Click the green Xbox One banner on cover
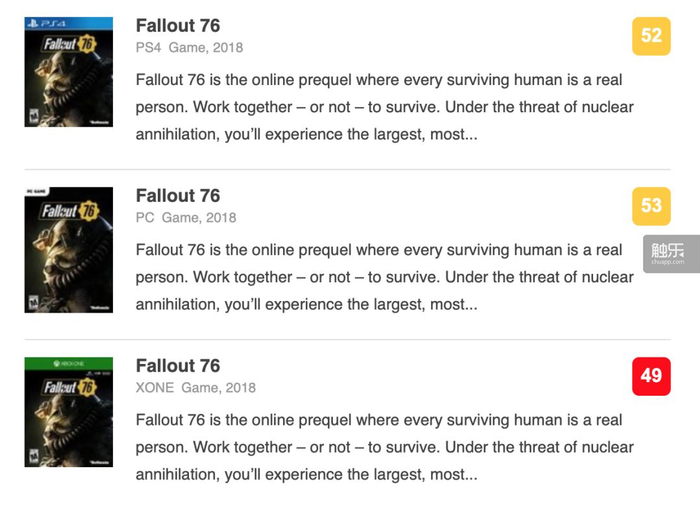700x508 pixels. (68, 362)
